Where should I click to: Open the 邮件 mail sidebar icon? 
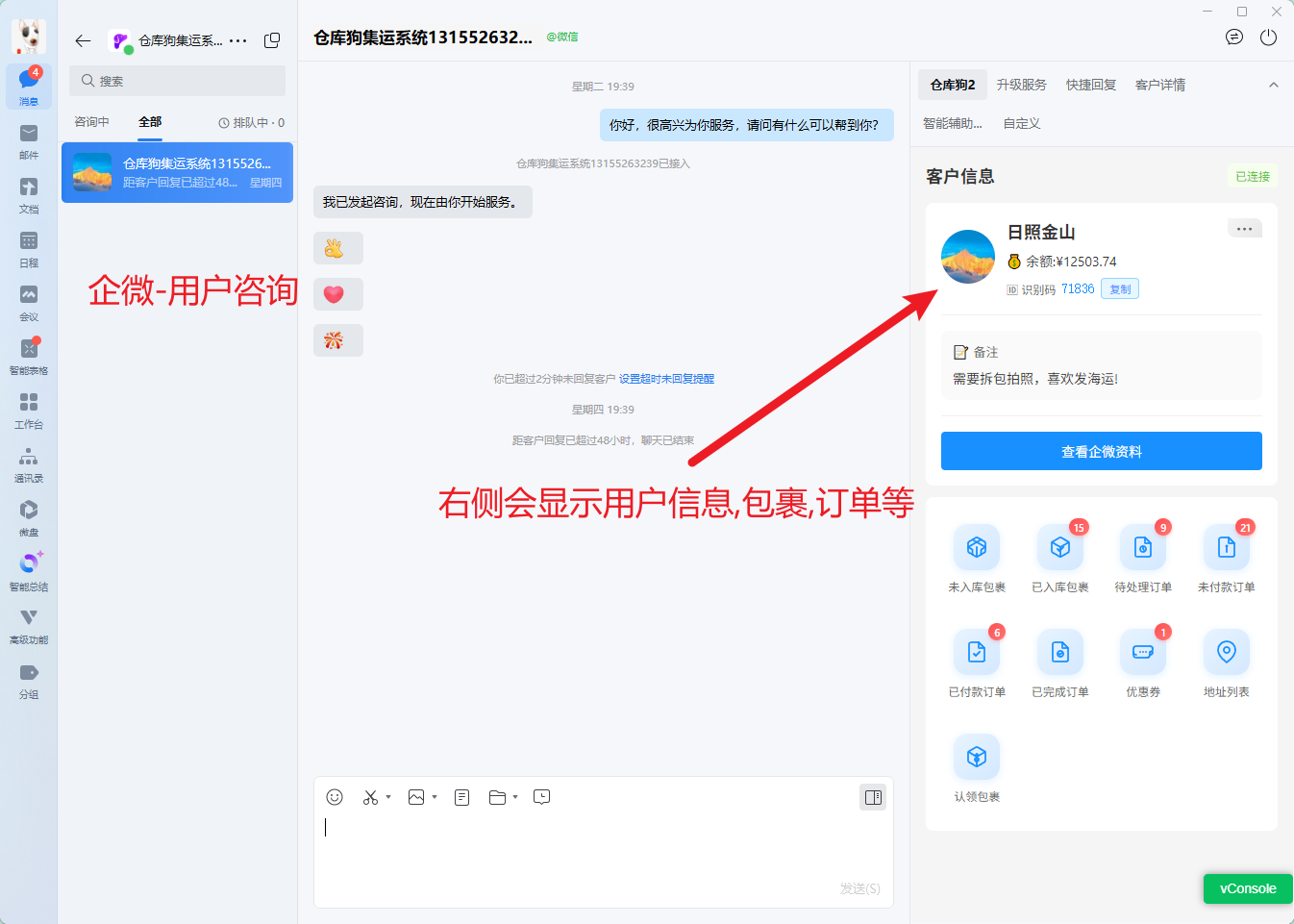pos(29,140)
